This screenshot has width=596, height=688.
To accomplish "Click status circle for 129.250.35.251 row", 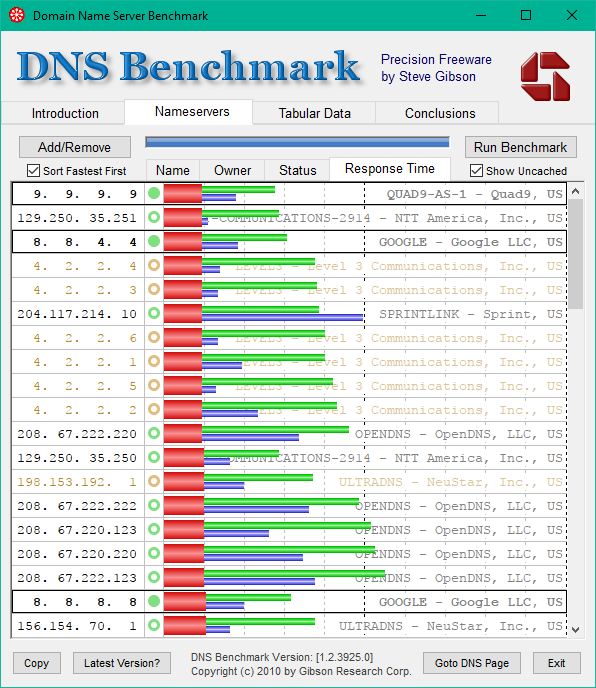I will 154,217.
